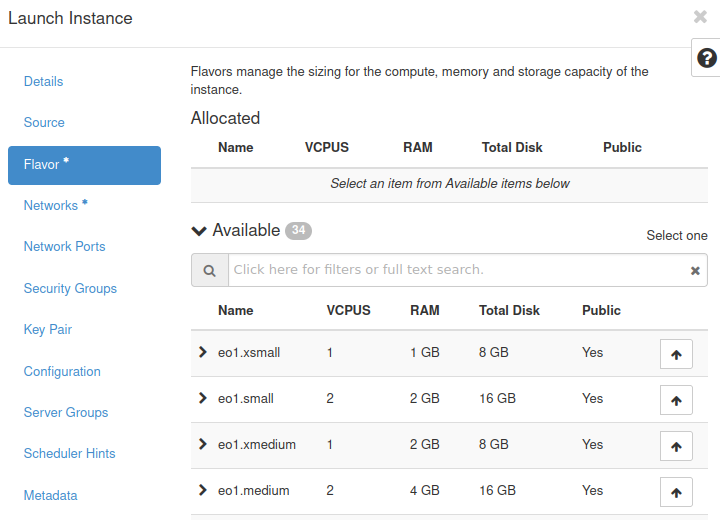Viewport: 720px width, 520px height.
Task: Click the magnifying glass search icon
Action: point(209,271)
